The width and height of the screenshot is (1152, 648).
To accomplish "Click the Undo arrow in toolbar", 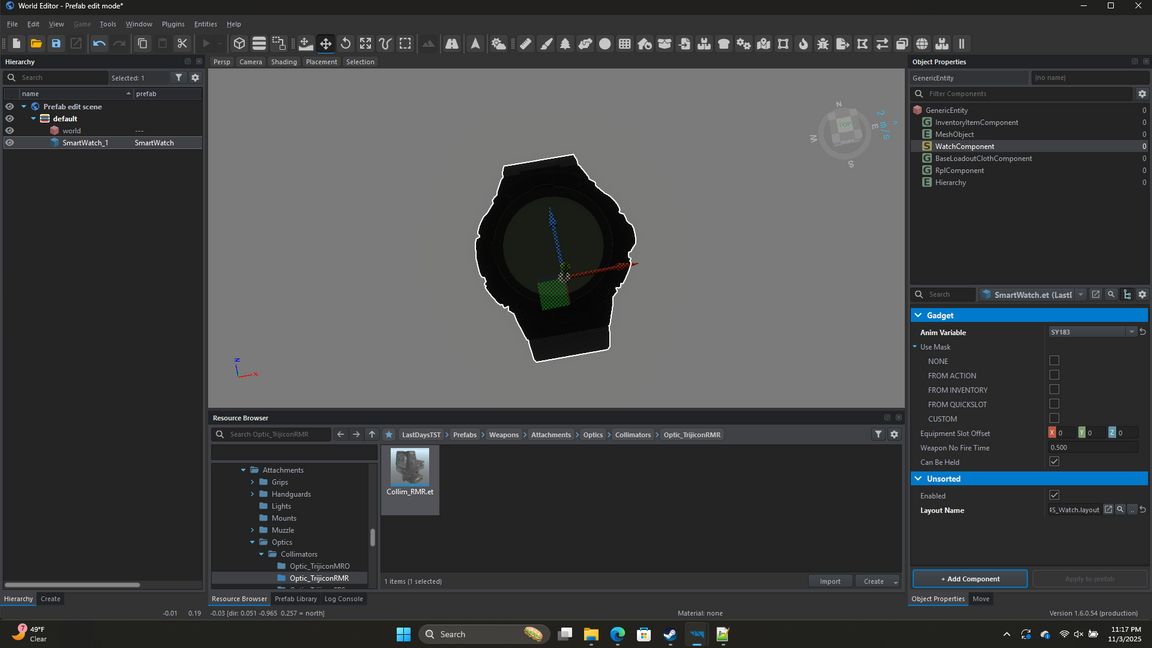I will 99,44.
